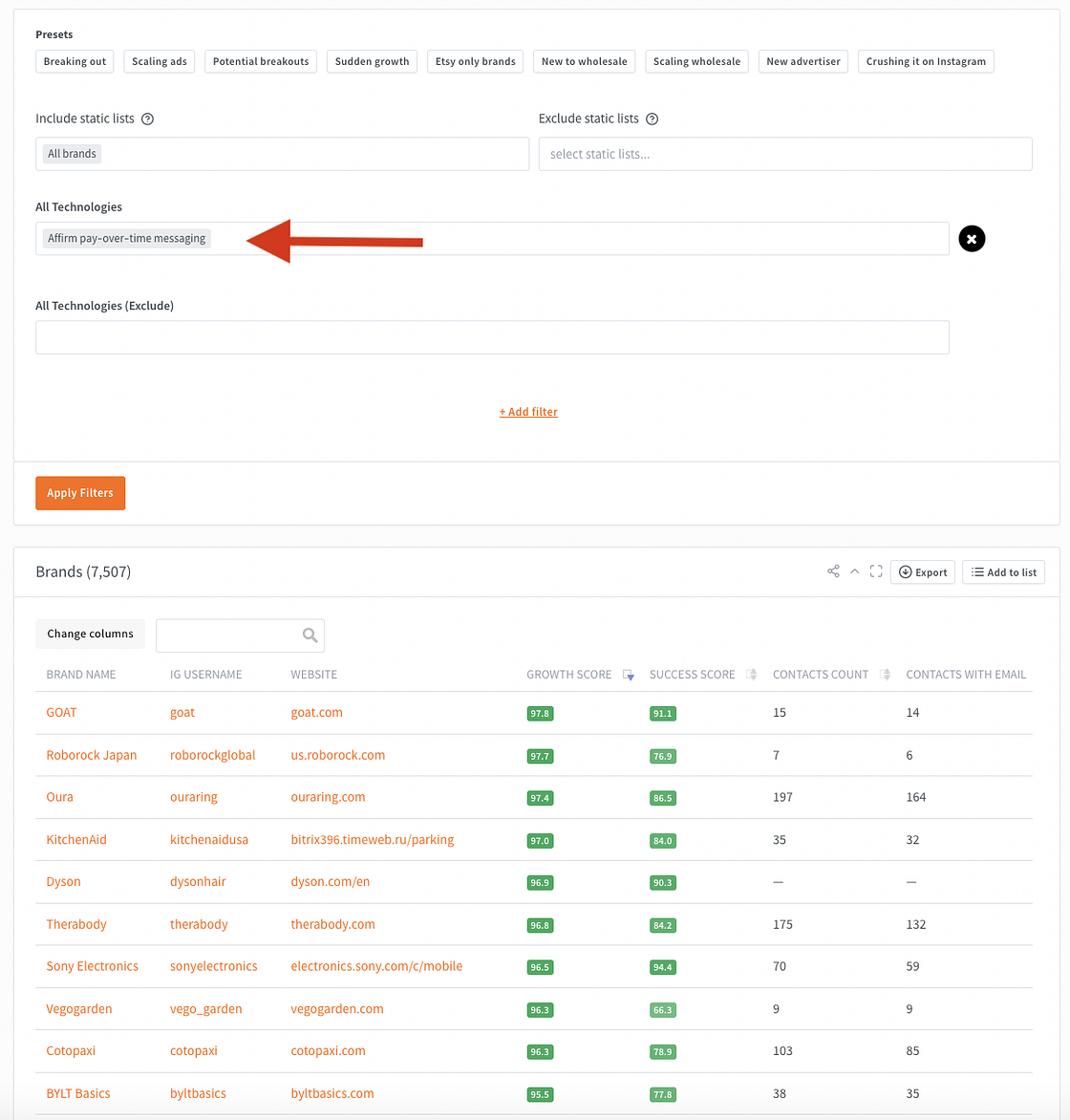
Task: Open the KitchenAid brand link
Action: [76, 840]
